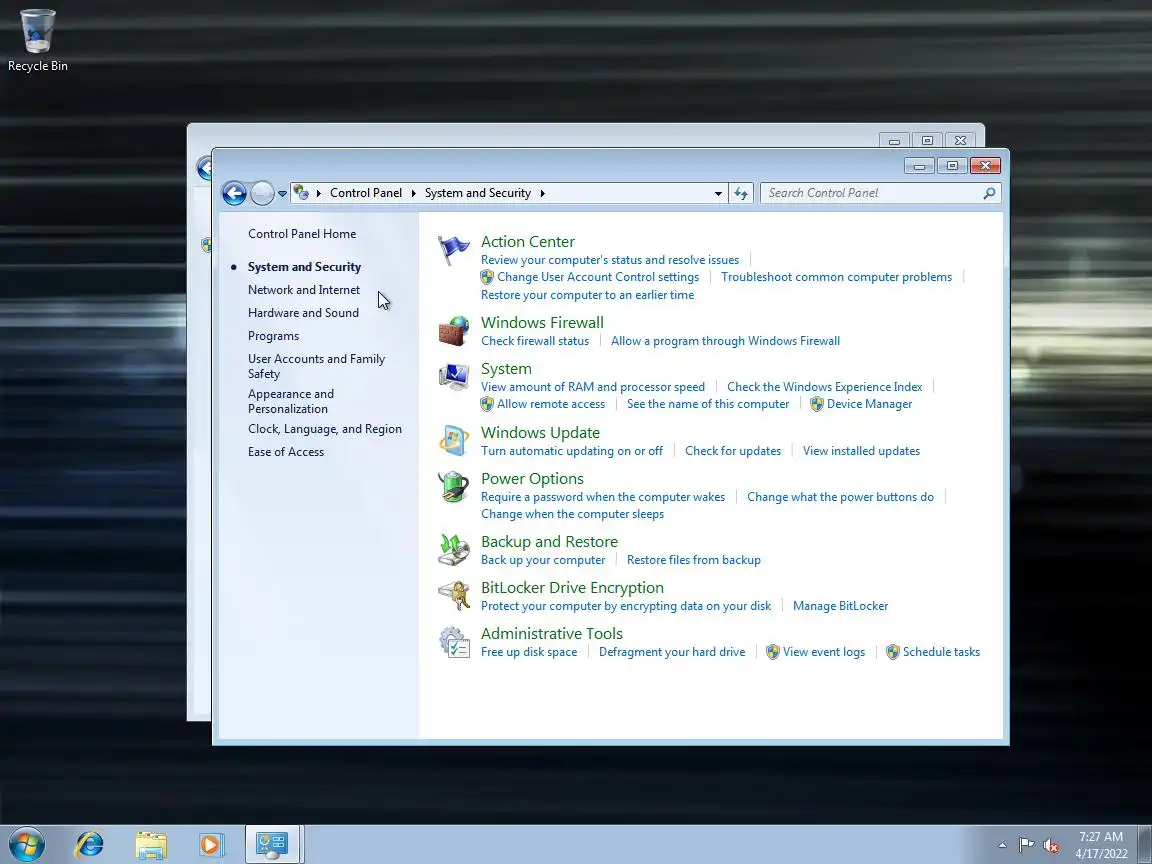Screen dimensions: 1152x864
Task: Click See the name of this computer
Action: [x=708, y=404]
